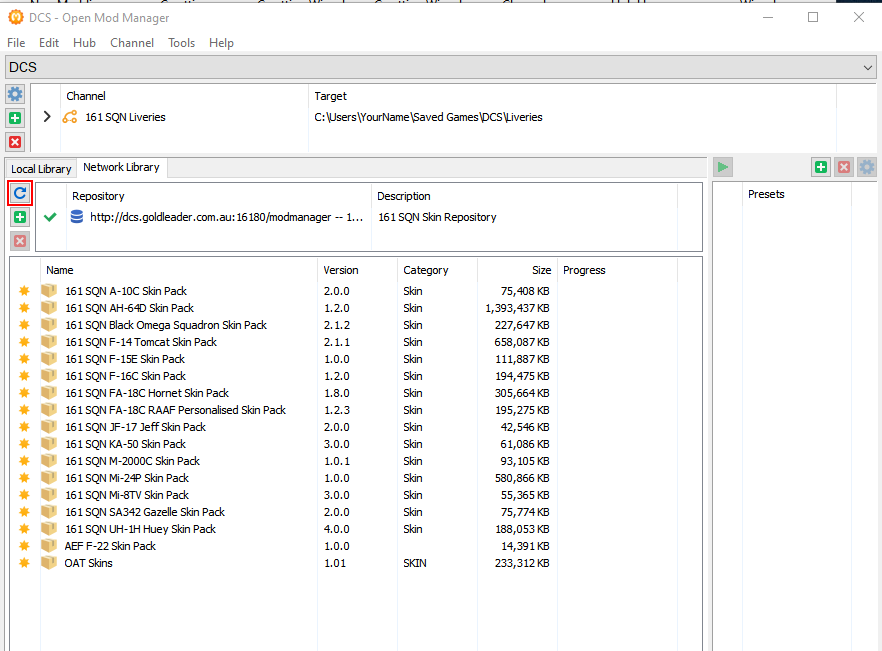Expand the 161 SQN Liveries channel row
This screenshot has height=651, width=882.
[46, 117]
